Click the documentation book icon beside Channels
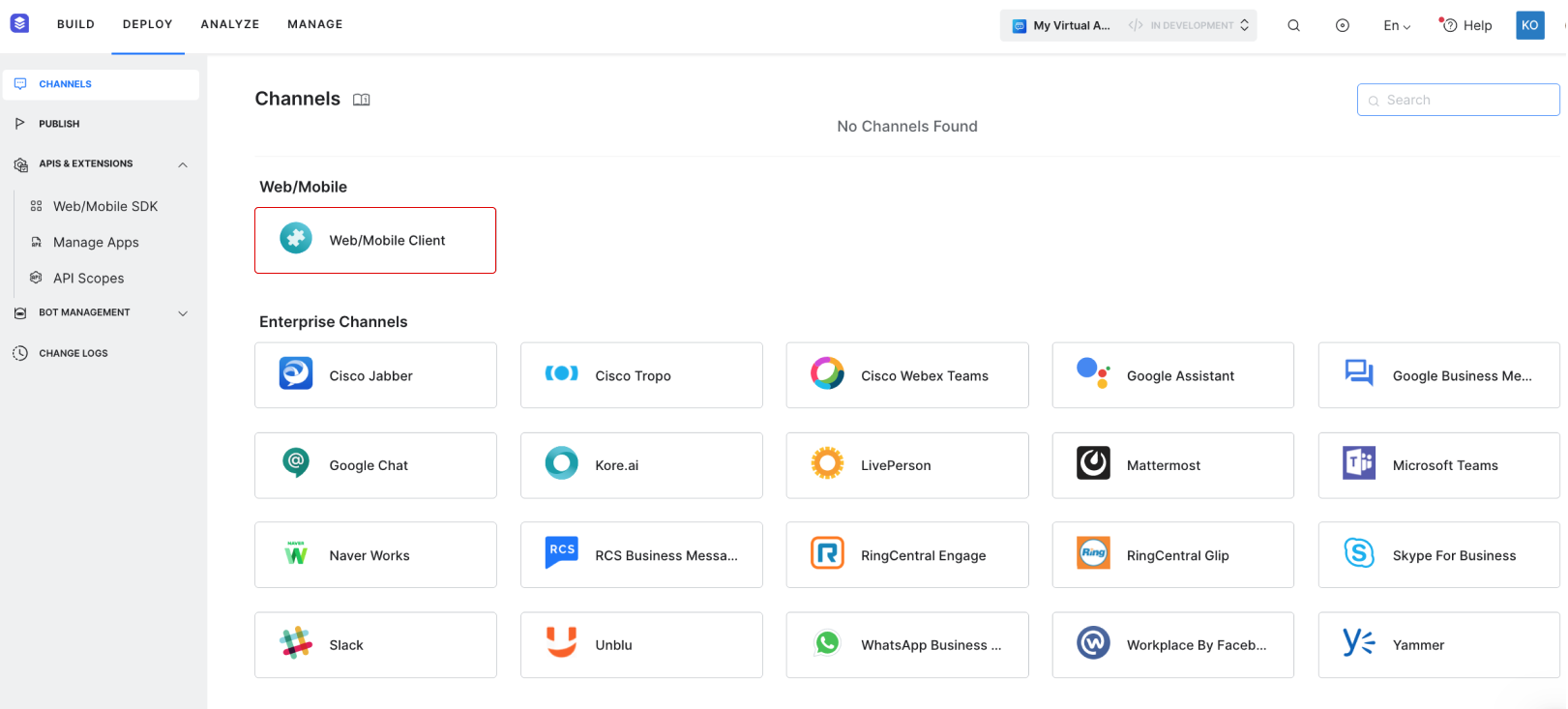Viewport: 1568px width, 709px height. (362, 100)
